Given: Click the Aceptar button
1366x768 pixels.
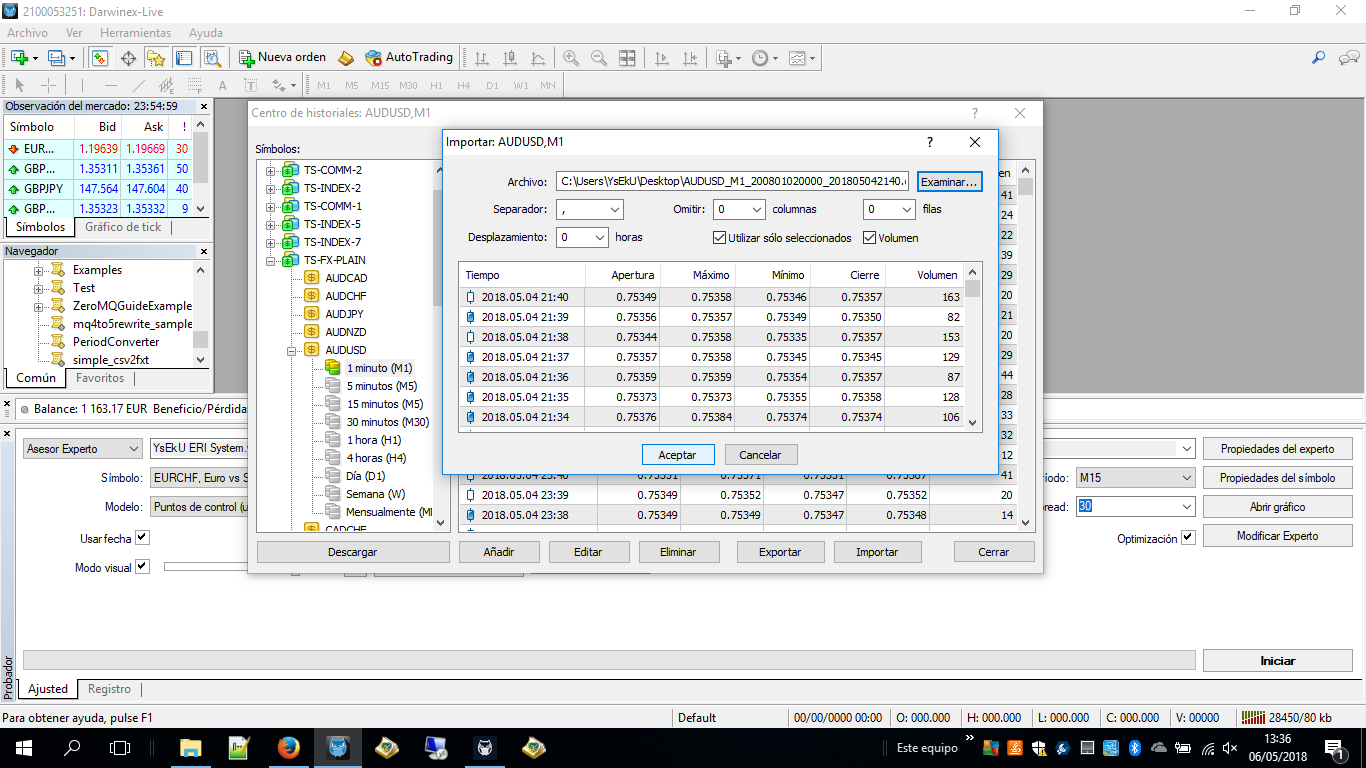Looking at the screenshot, I should point(677,455).
